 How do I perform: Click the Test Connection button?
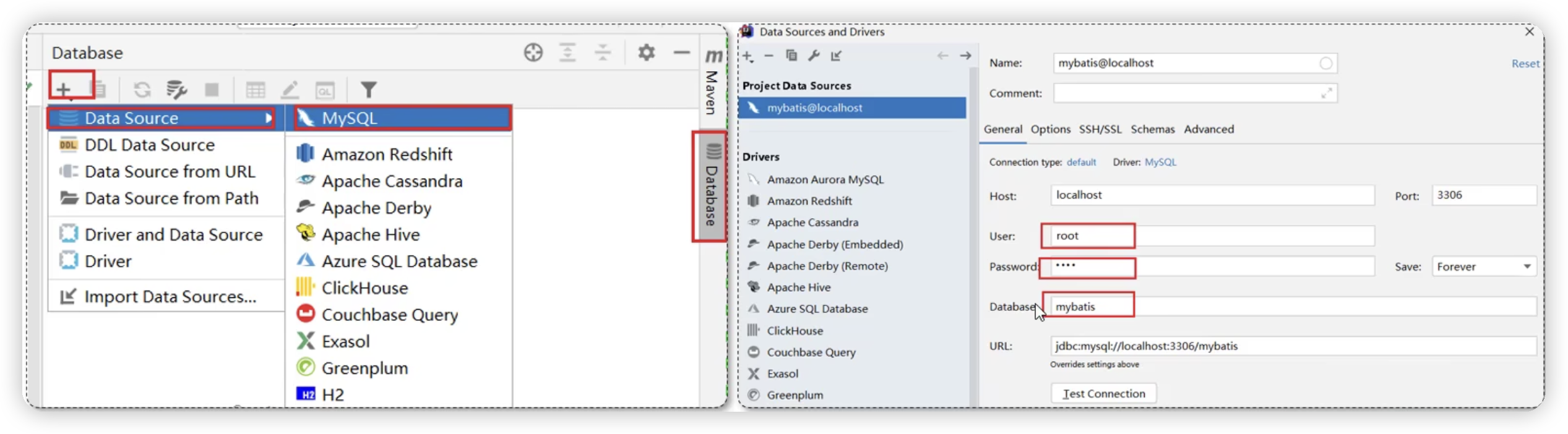click(1103, 393)
